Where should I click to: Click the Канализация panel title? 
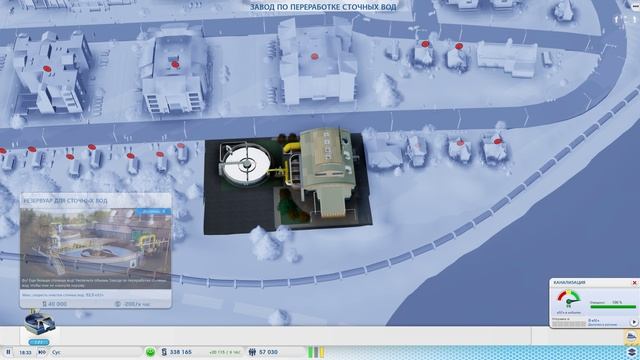[x=569, y=282]
